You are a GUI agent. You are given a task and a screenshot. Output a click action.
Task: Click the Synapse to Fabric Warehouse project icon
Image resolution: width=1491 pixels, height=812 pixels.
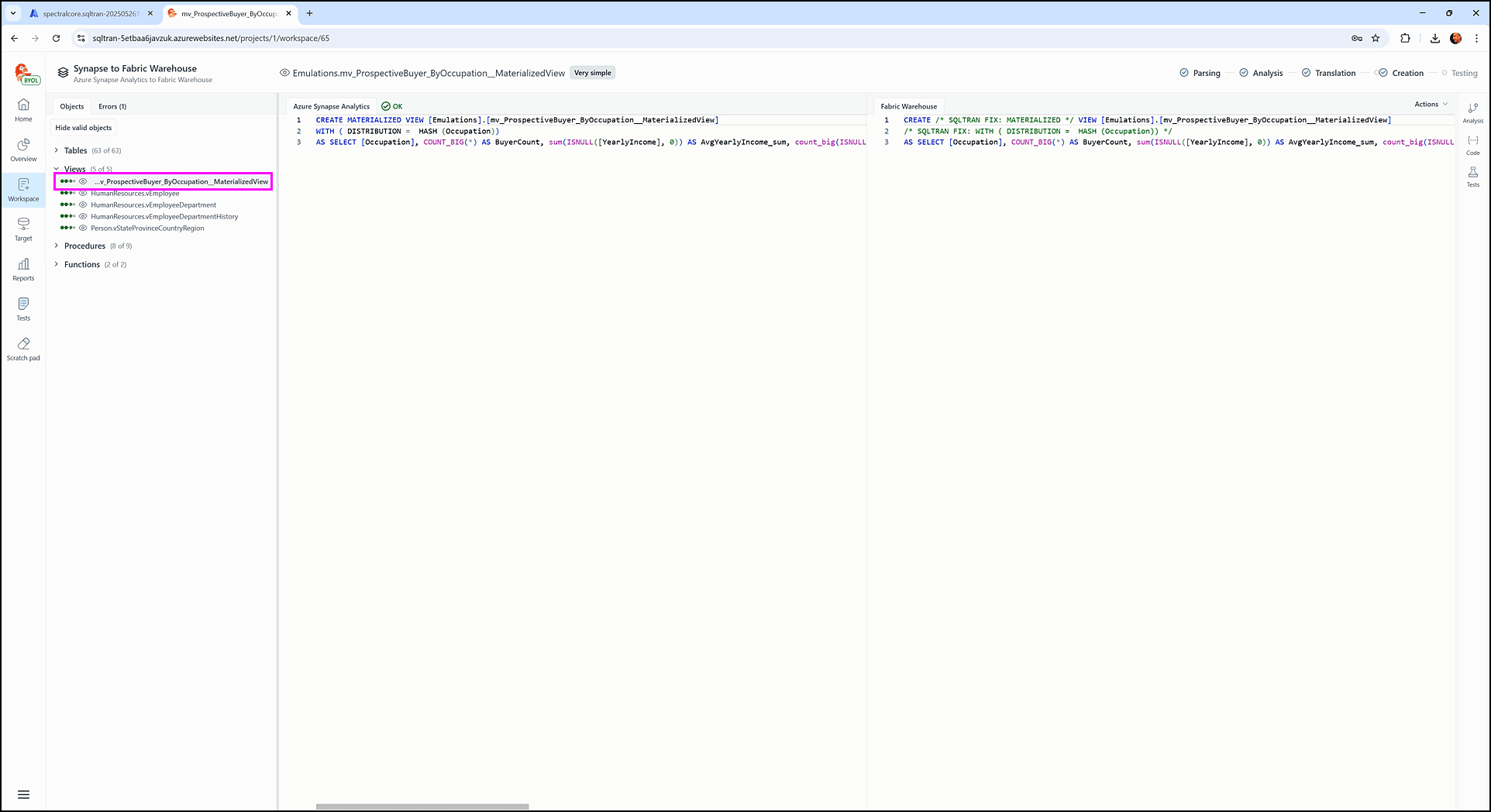point(64,73)
